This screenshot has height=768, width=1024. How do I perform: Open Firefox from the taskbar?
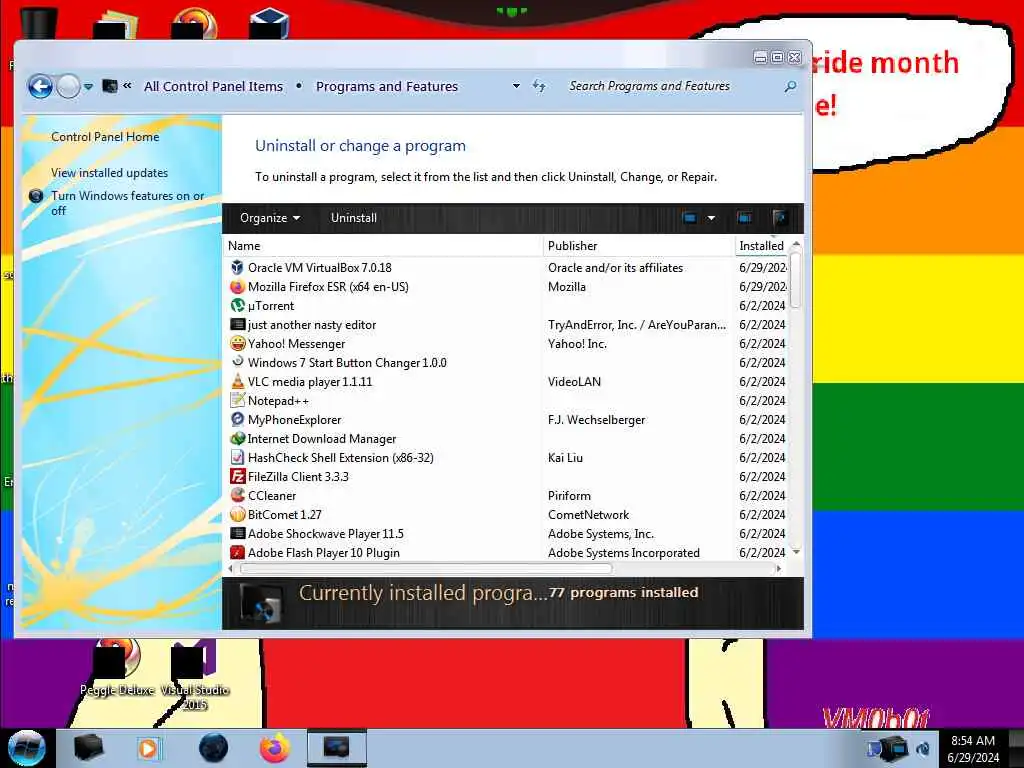[274, 748]
